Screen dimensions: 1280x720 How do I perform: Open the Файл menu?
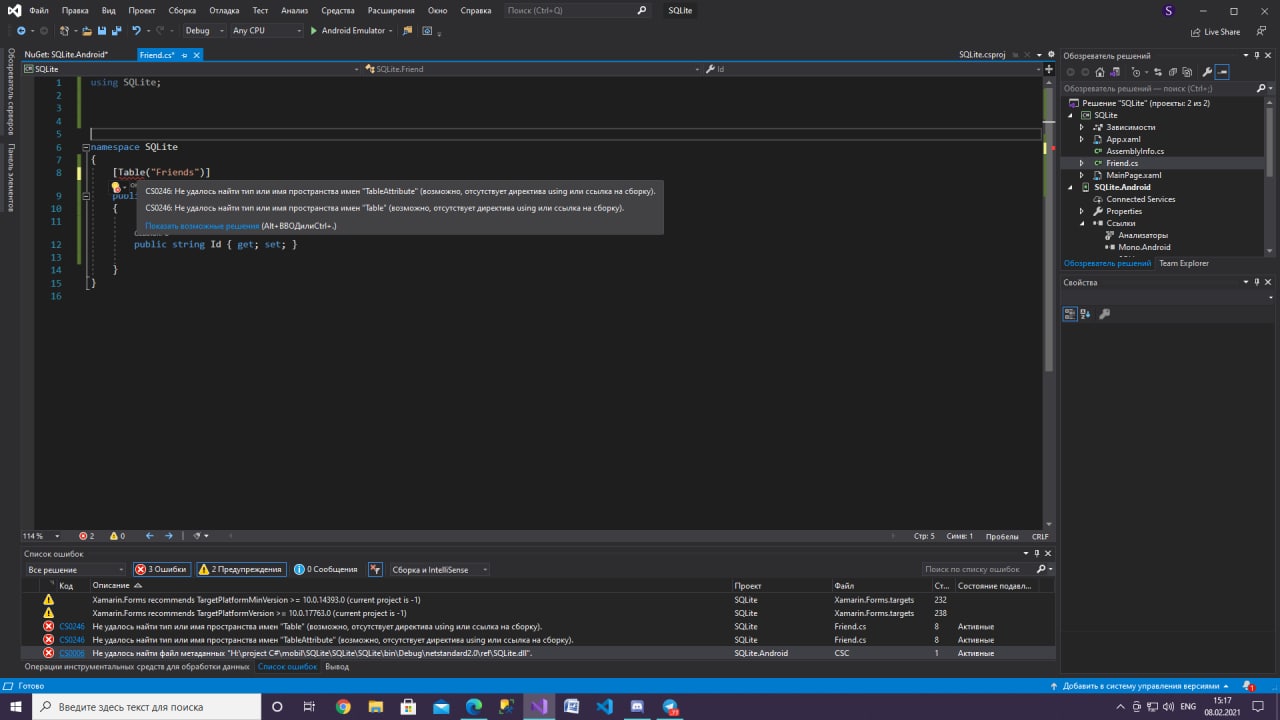tap(38, 10)
